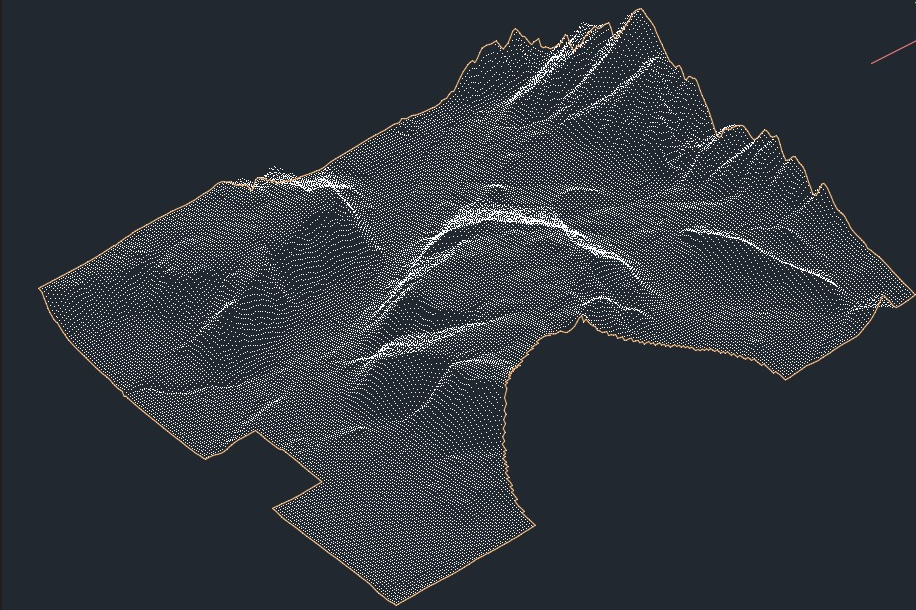916x610 pixels.
Task: Pick the bottom-most corner of the orange boundary
Action: click(397, 605)
